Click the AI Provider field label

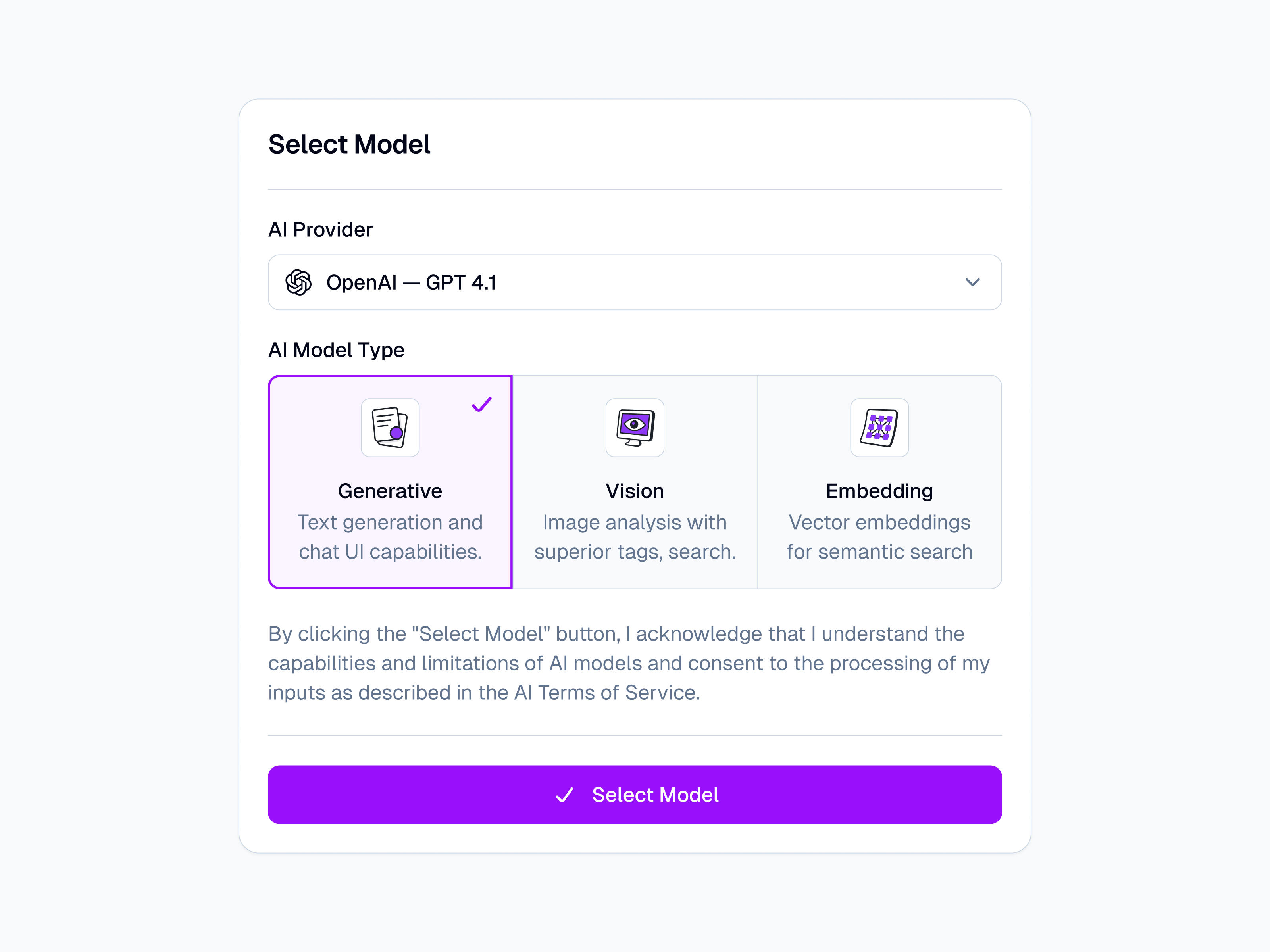[x=320, y=230]
